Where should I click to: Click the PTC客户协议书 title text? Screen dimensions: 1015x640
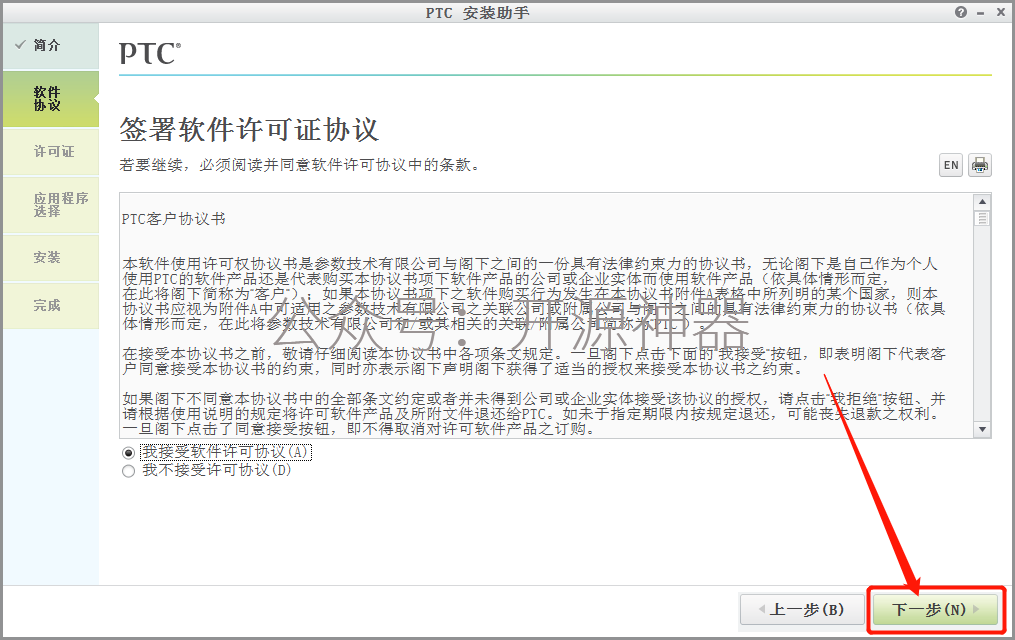[173, 219]
